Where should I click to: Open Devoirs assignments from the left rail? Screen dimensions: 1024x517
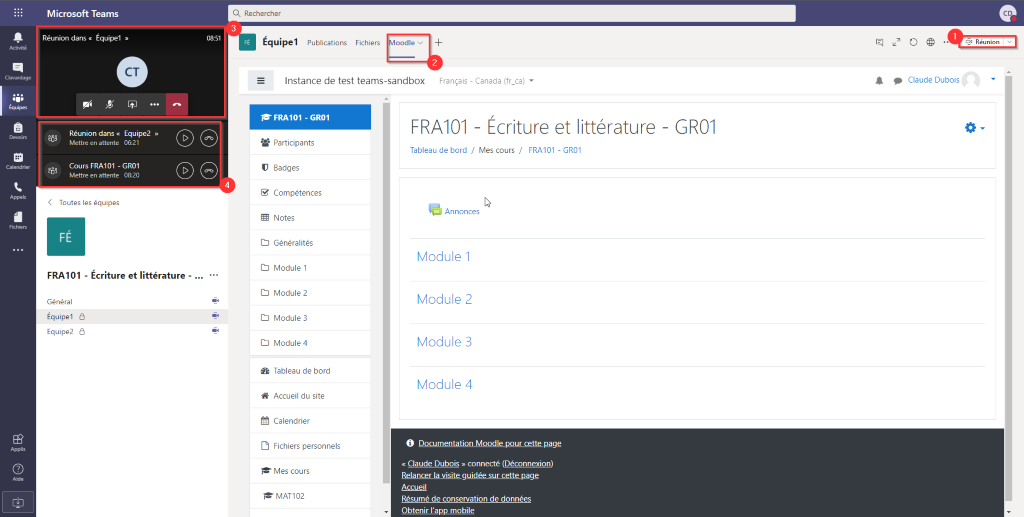[x=18, y=131]
